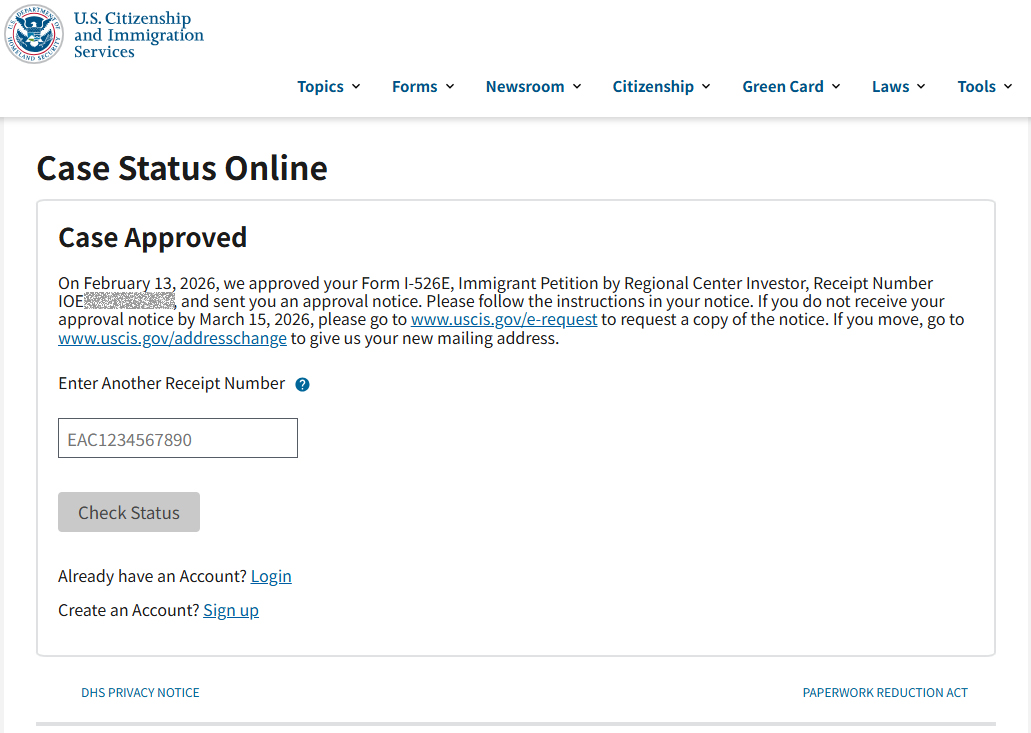Click the receipt number help question-mark icon
The height and width of the screenshot is (733, 1031).
click(x=302, y=385)
